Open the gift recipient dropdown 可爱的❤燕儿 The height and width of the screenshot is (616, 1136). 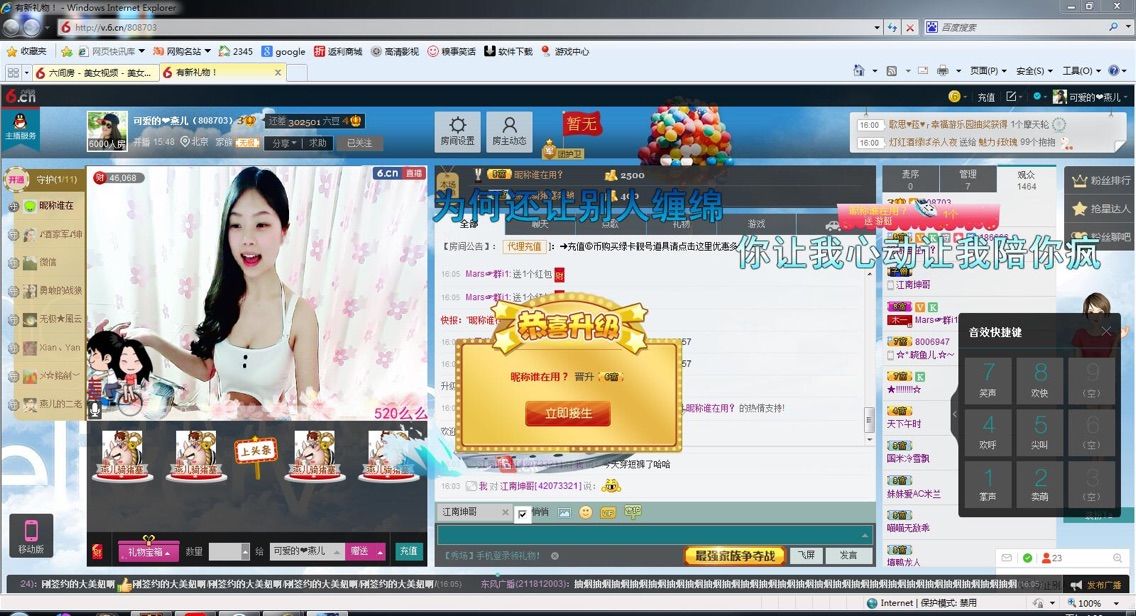306,552
